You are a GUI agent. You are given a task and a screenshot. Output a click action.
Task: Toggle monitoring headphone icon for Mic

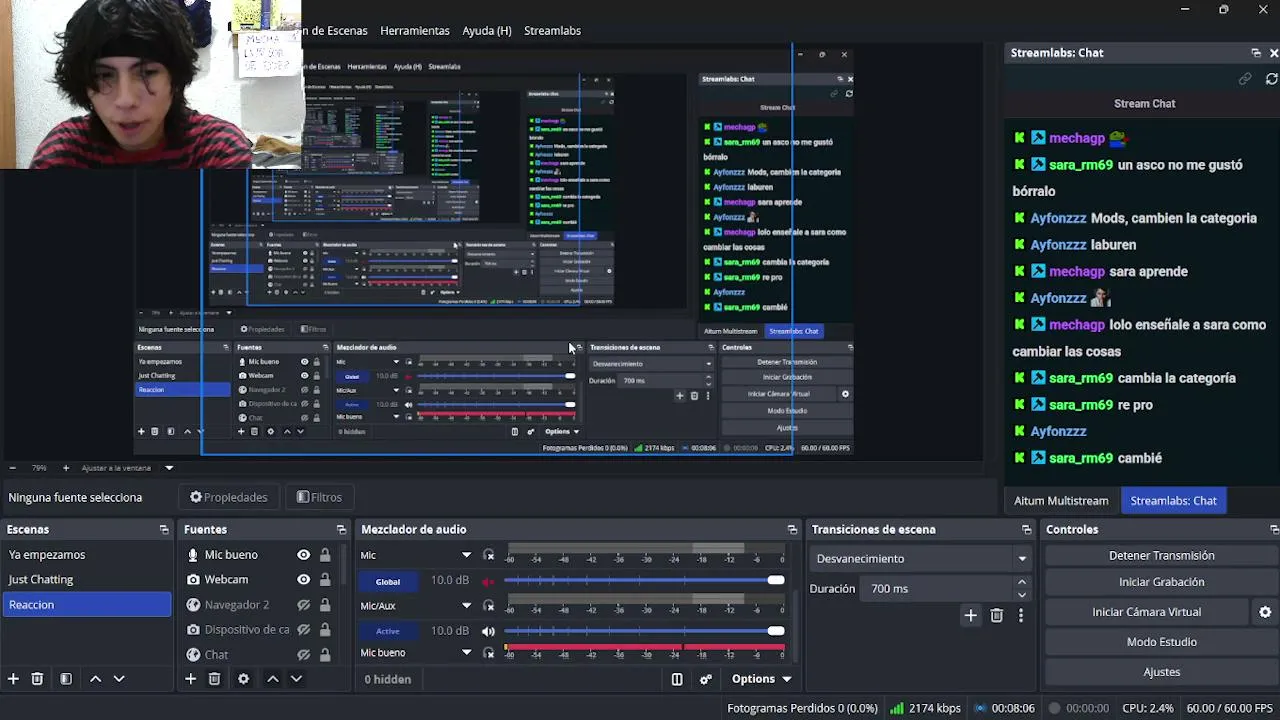[x=488, y=555]
